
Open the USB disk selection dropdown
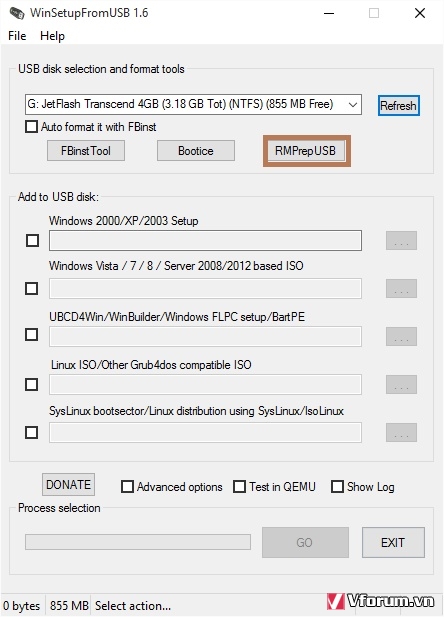pos(193,104)
